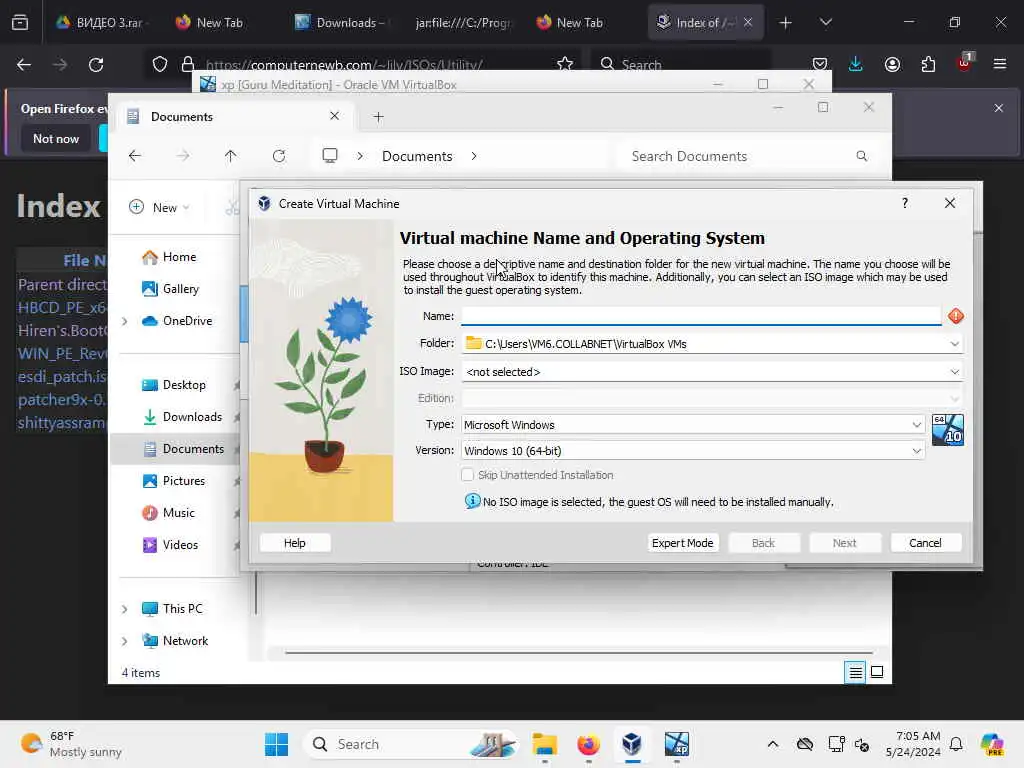This screenshot has width=1024, height=768.
Task: Expand breadcrumb chevron after Documents
Action: [473, 156]
